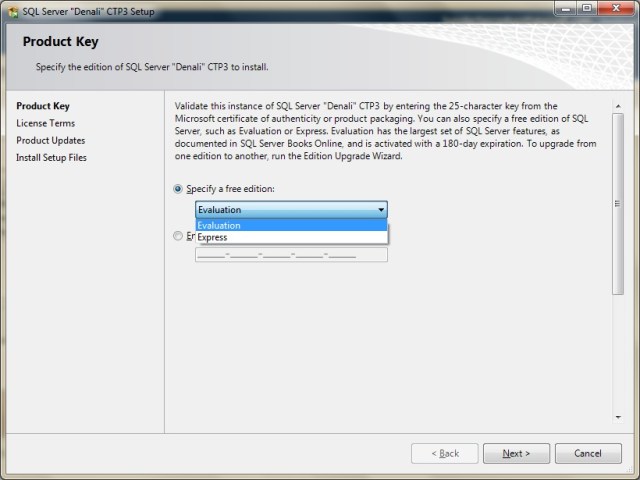Click the SQL Server Setup title bar icon
Screen dimensions: 640x480
tap(12, 9)
